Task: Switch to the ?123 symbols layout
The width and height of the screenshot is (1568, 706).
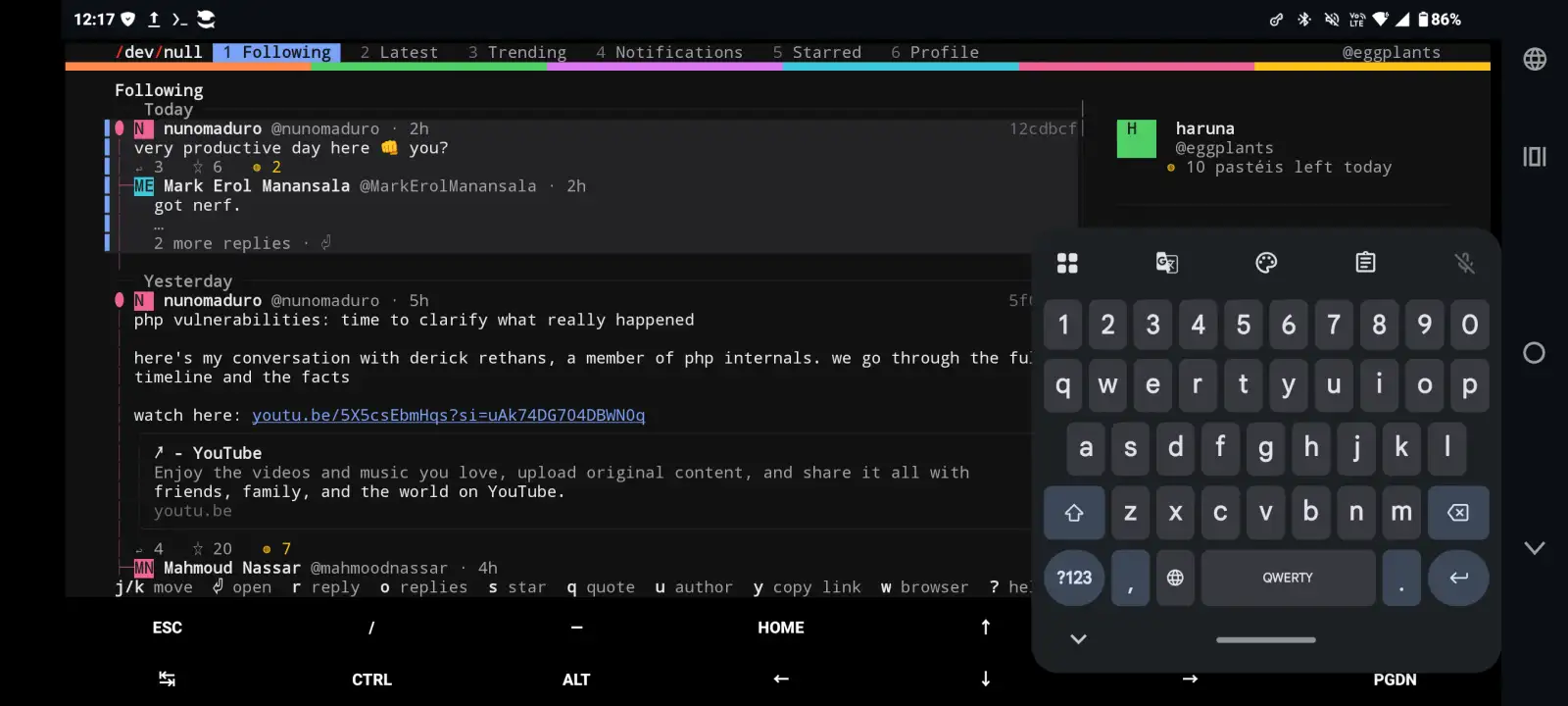Action: 1074,578
